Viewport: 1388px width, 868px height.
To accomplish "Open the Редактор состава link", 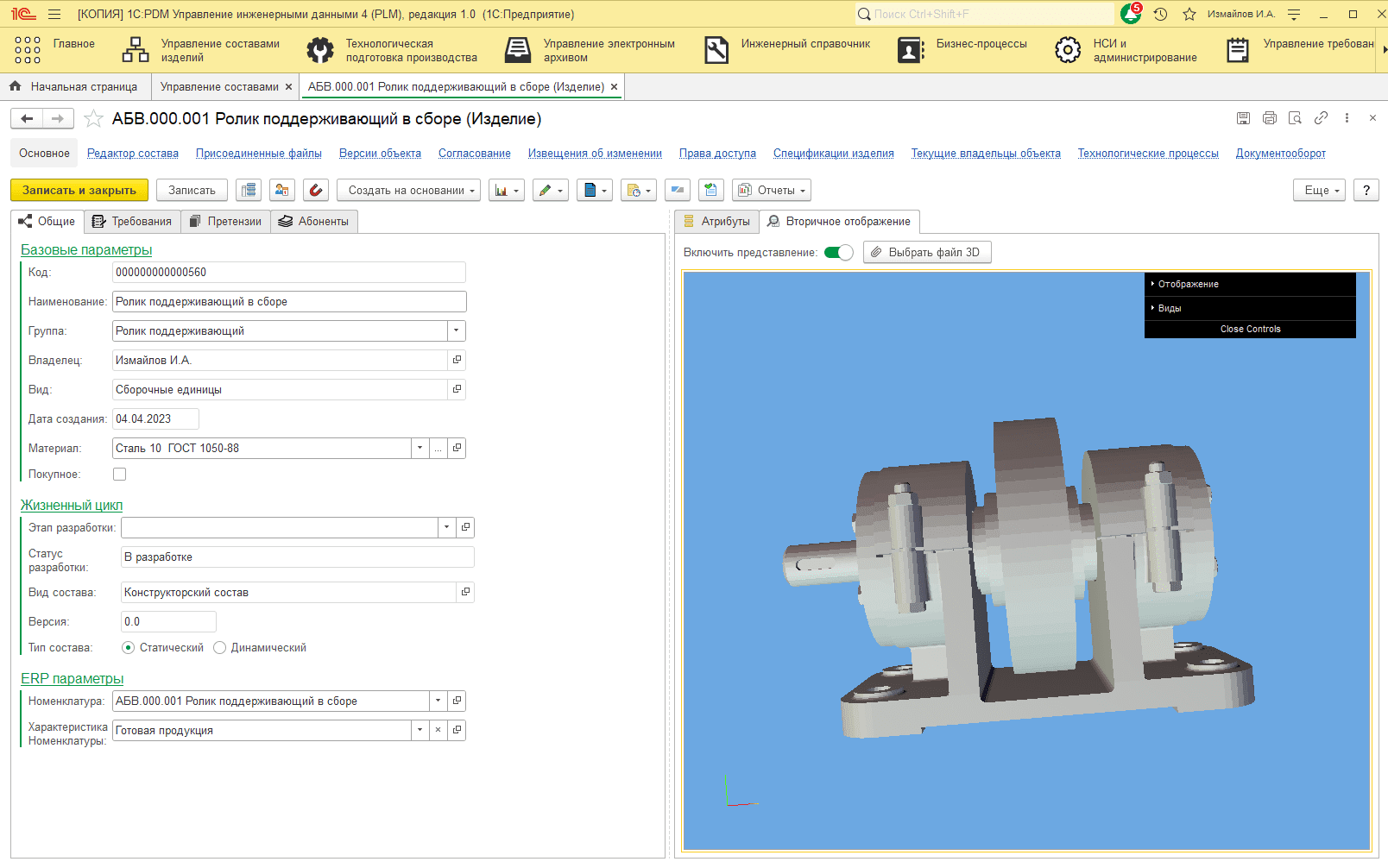I will coord(133,153).
